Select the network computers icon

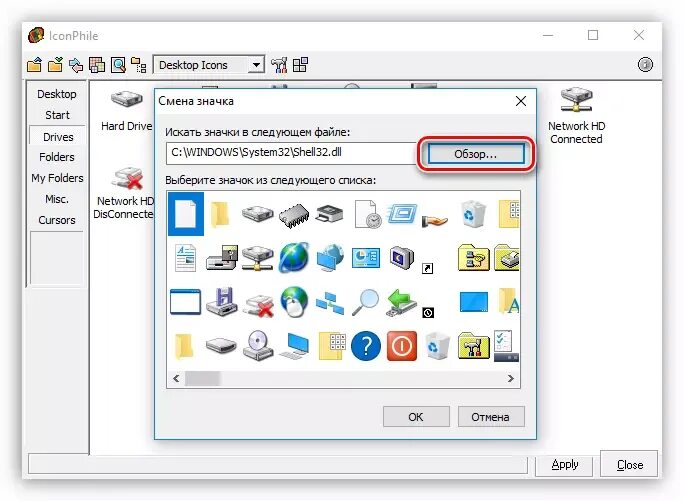click(x=330, y=303)
